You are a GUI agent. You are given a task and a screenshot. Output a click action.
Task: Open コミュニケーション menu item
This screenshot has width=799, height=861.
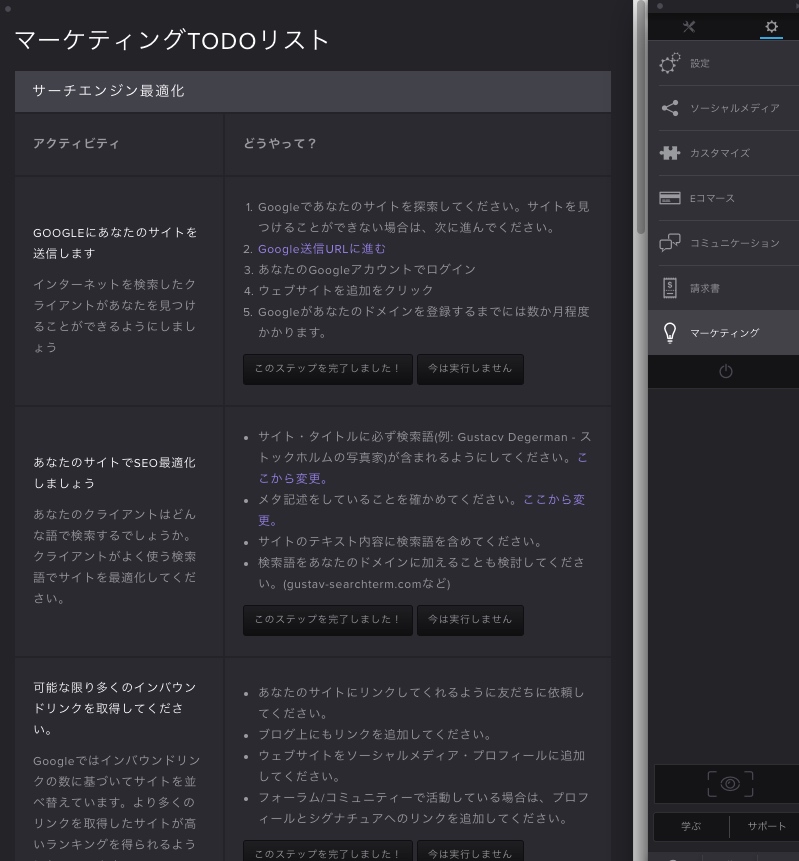point(723,243)
